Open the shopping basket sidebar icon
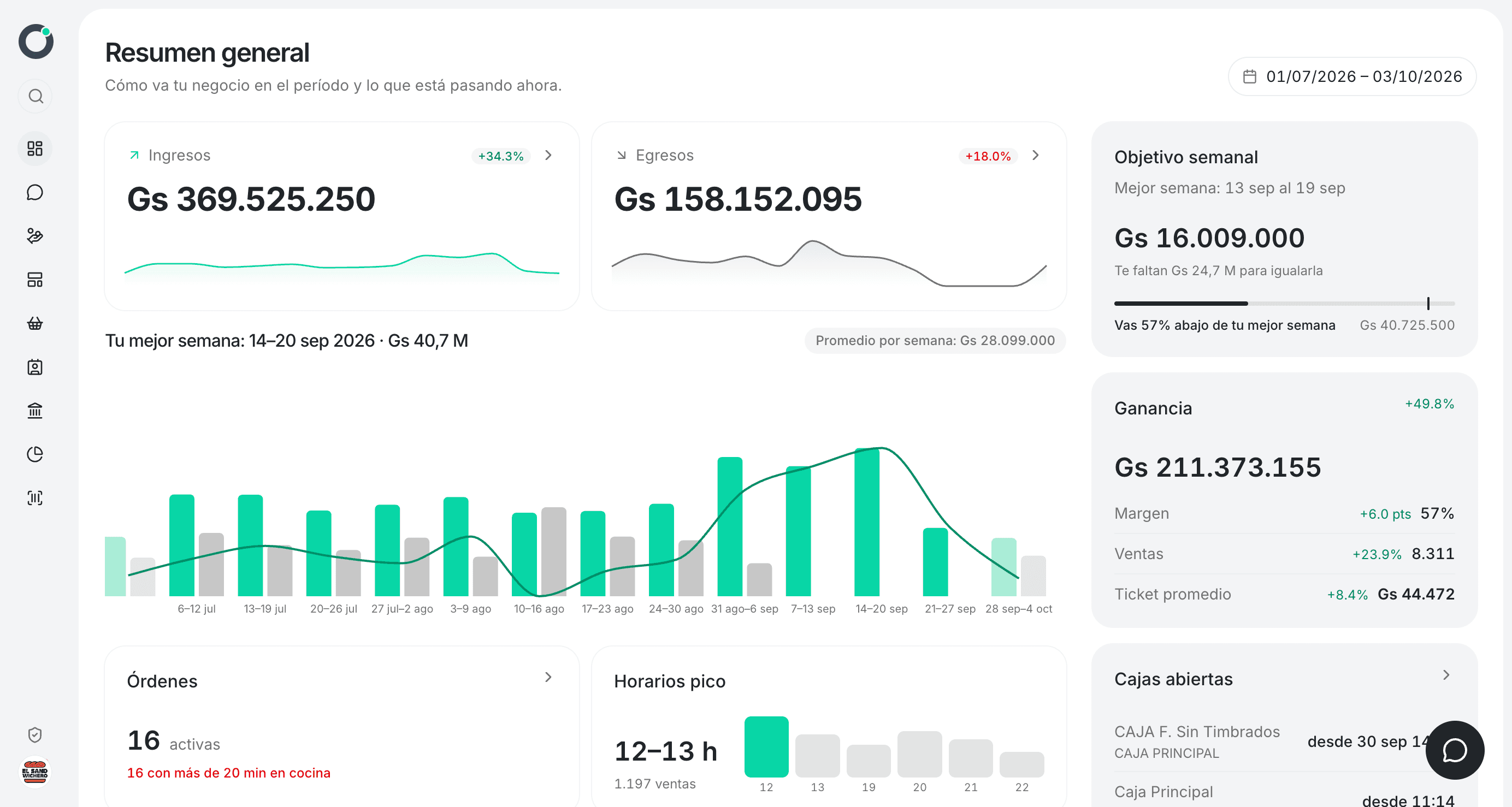 35,323
